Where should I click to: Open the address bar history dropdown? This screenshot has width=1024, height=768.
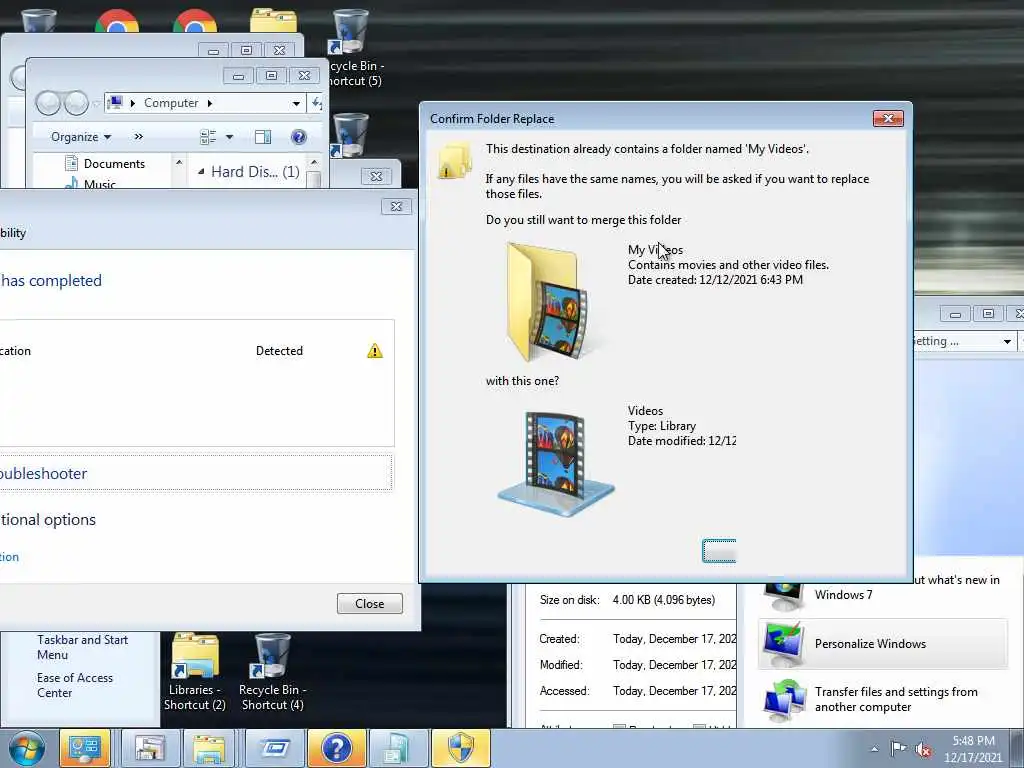tap(296, 103)
